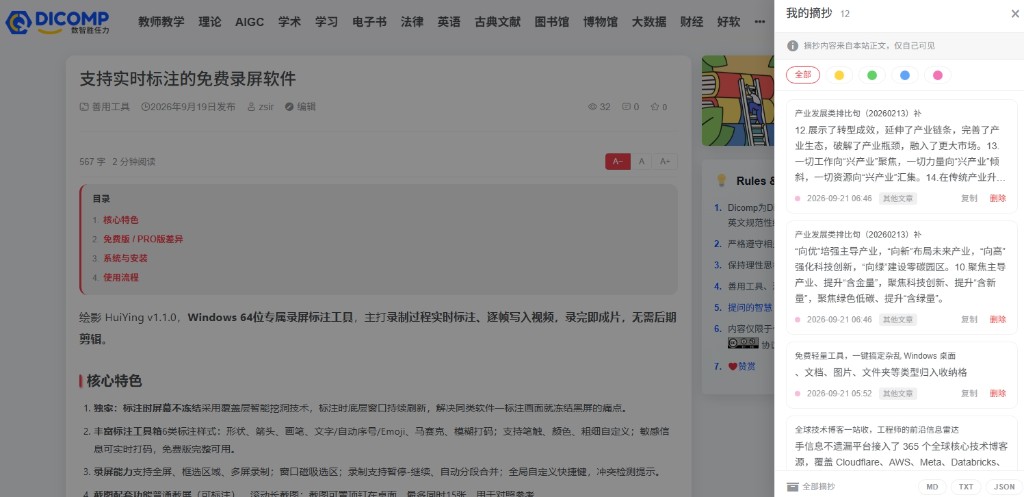Filter excerpts by blue color

click(905, 75)
